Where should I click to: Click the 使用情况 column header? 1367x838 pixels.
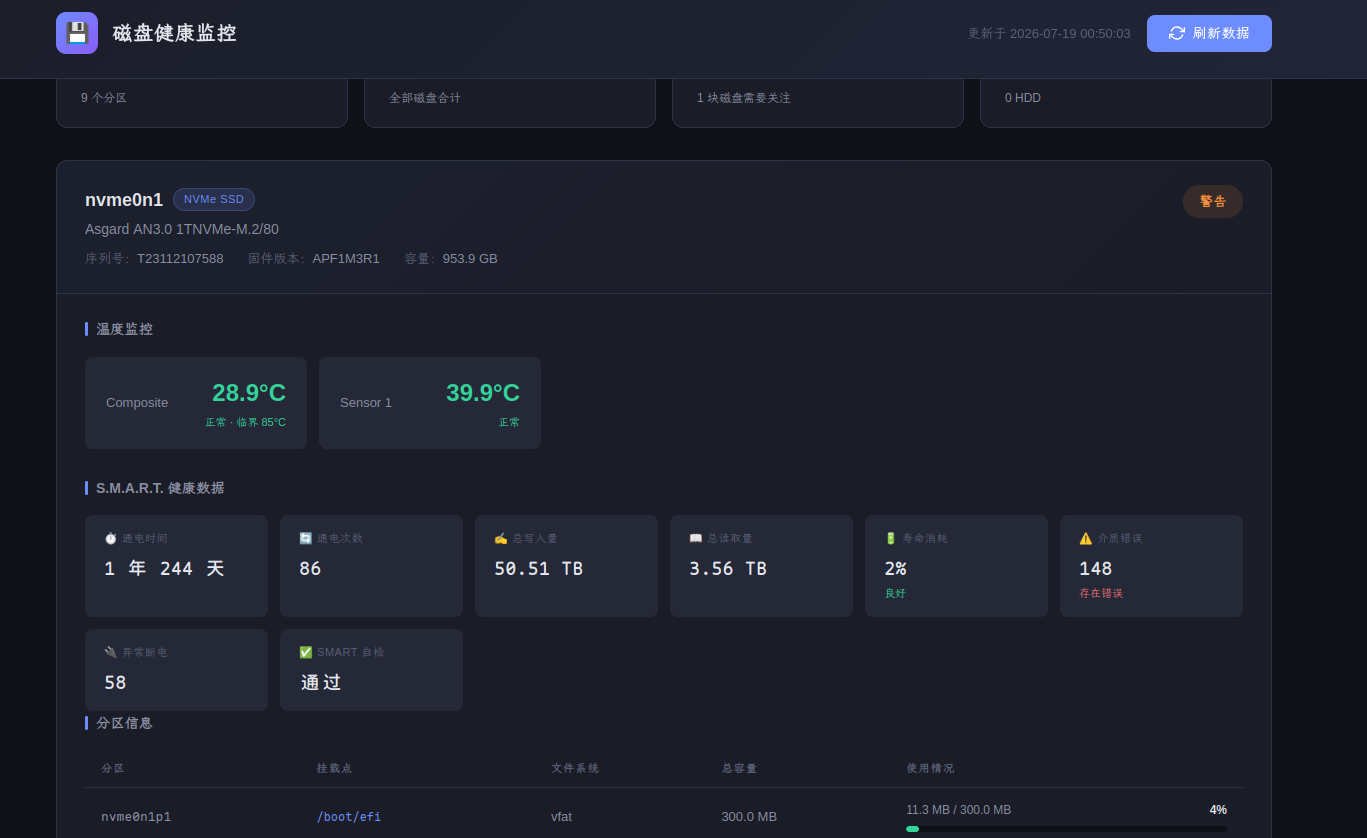click(930, 768)
